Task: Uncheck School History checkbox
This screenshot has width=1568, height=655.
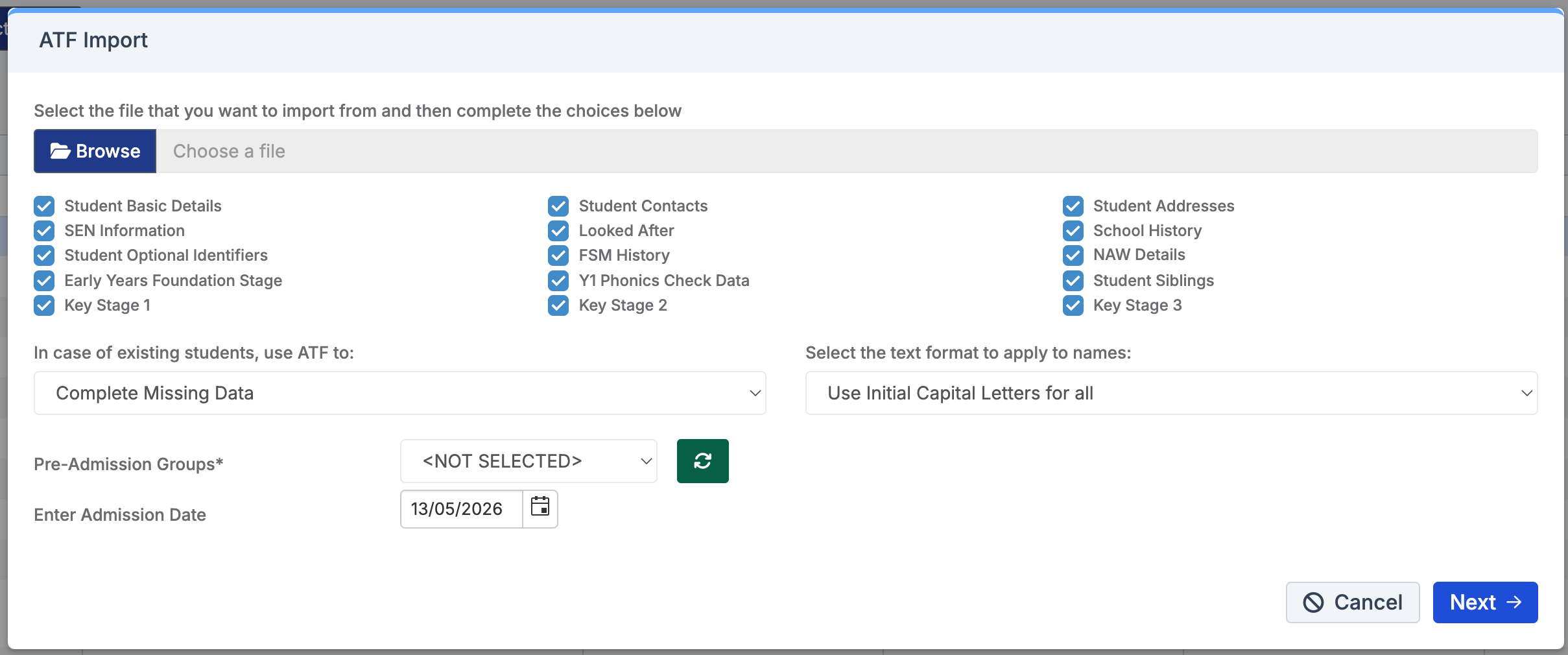Action: coord(1073,231)
